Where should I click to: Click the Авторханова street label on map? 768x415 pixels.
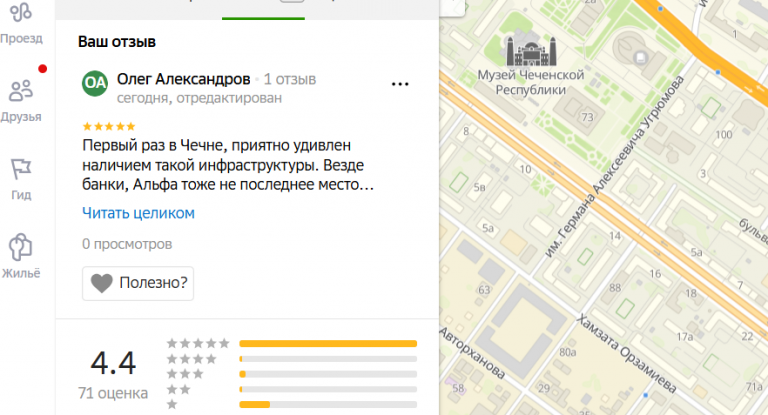(x=472, y=353)
